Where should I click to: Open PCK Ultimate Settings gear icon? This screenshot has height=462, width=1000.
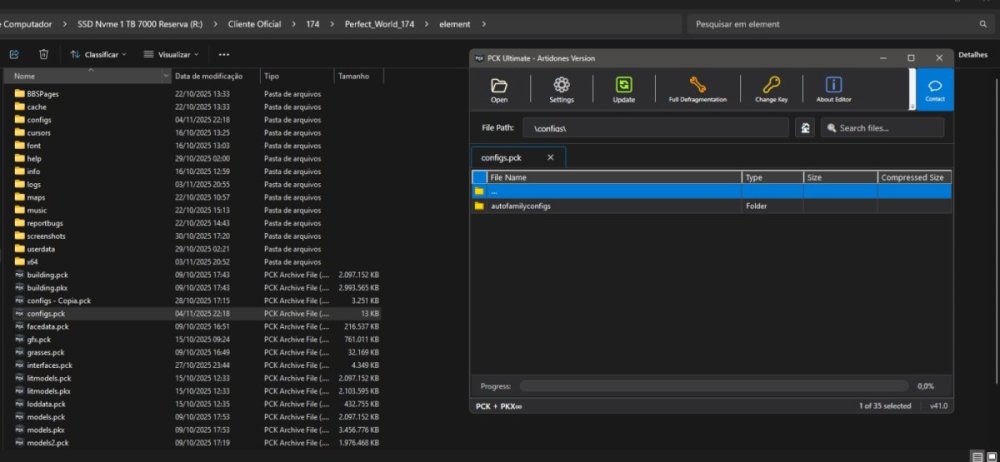coord(561,89)
